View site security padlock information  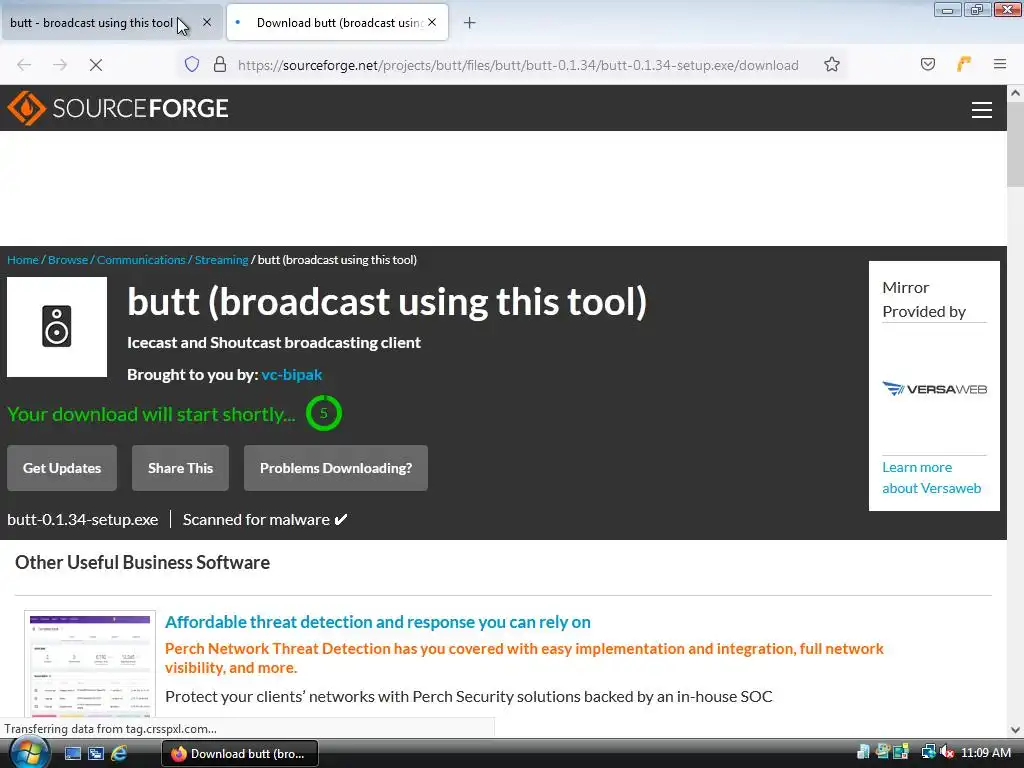(220, 64)
